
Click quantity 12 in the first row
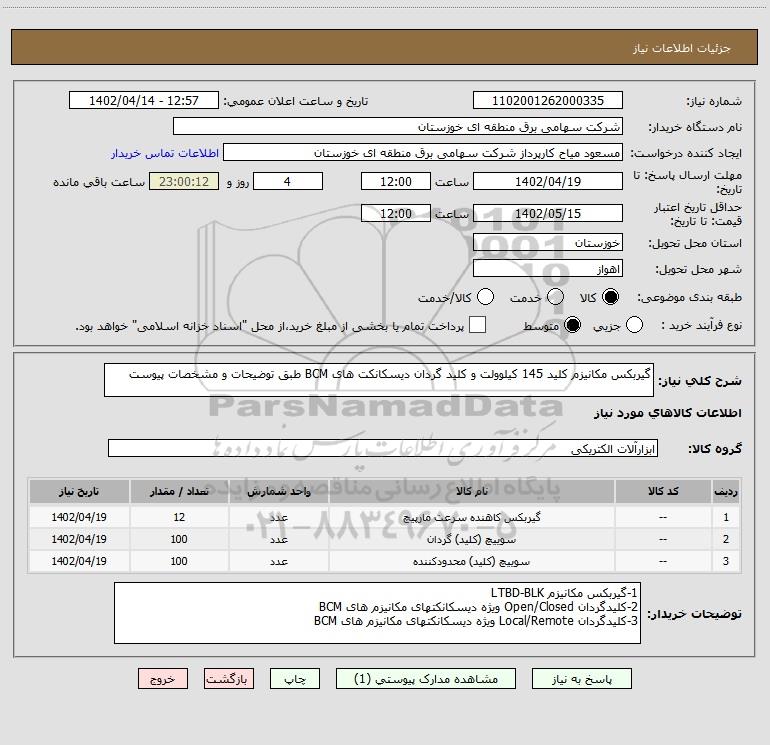(x=179, y=517)
